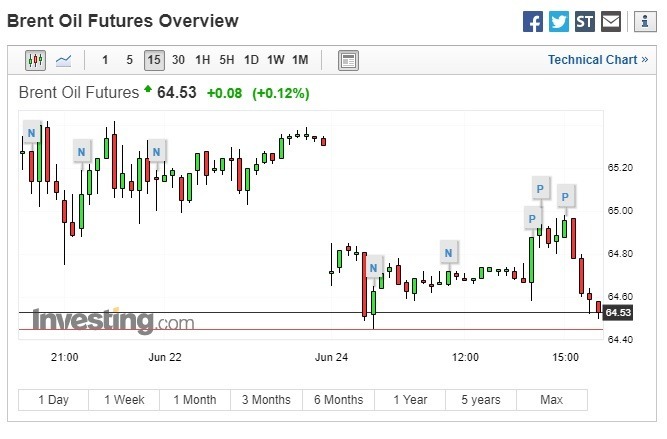
Task: Choose the 1 Day range
Action: coord(54,400)
